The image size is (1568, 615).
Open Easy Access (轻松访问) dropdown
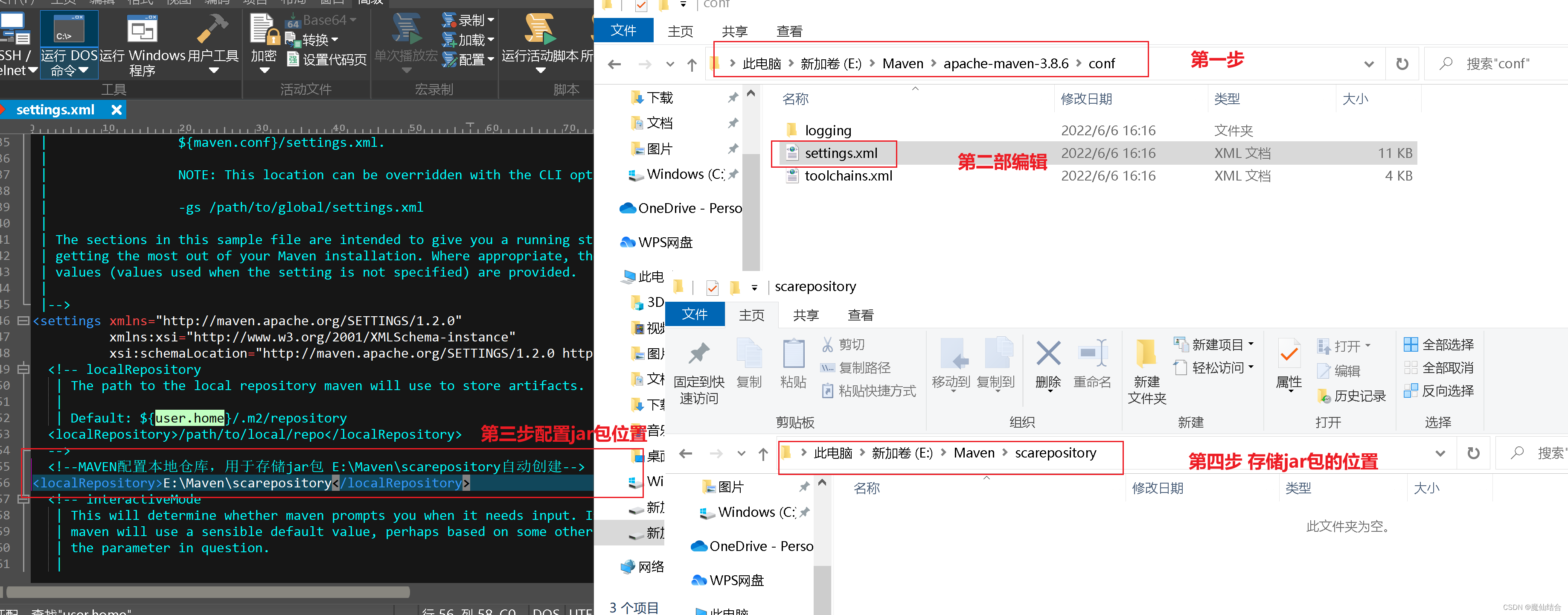pyautogui.click(x=1251, y=367)
